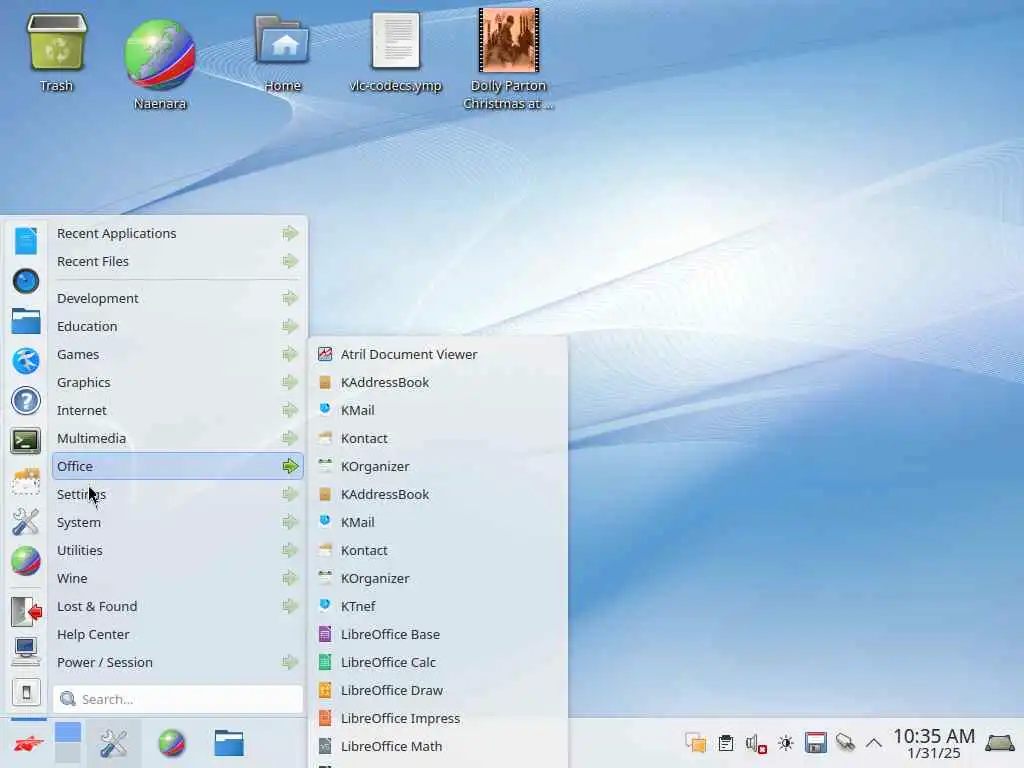Expand the Lost & Found submenu
Image resolution: width=1024 pixels, height=768 pixels.
click(x=178, y=607)
